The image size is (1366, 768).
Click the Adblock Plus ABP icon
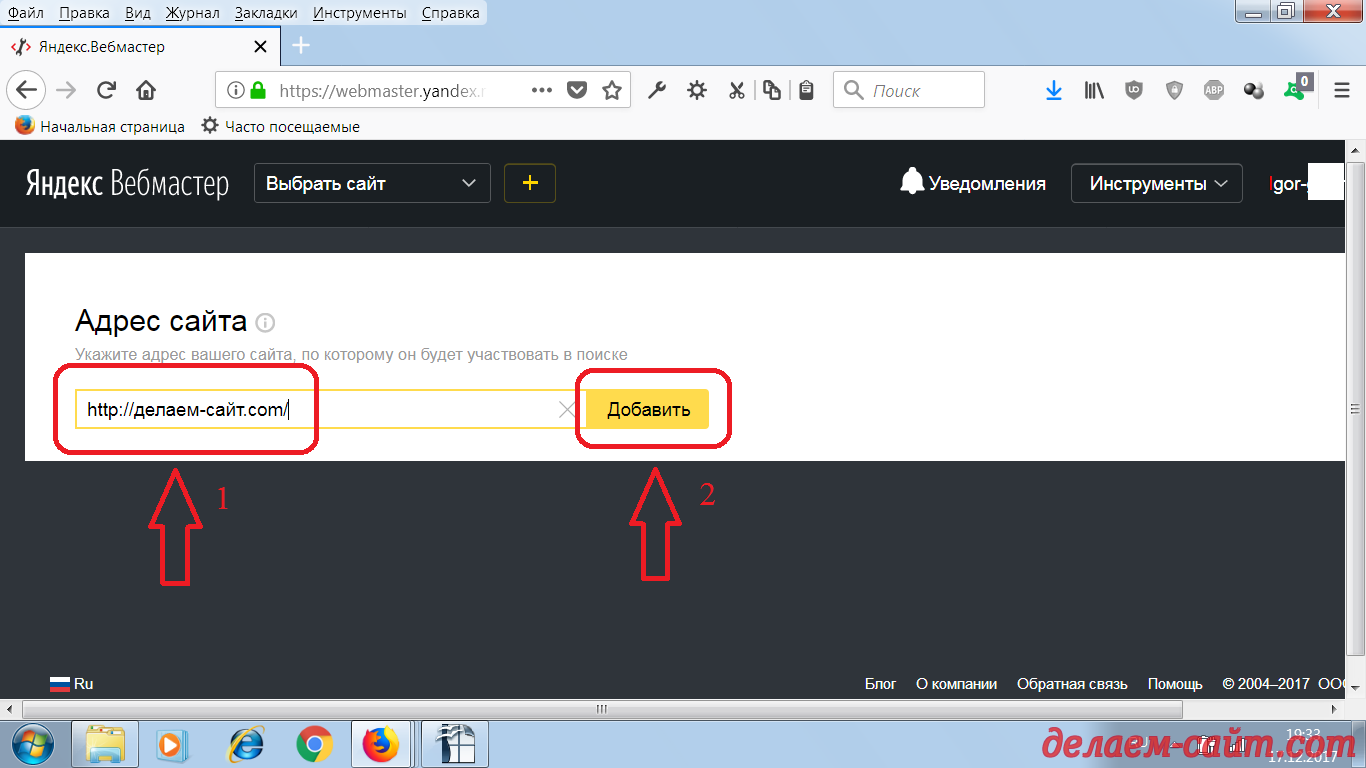[1213, 90]
